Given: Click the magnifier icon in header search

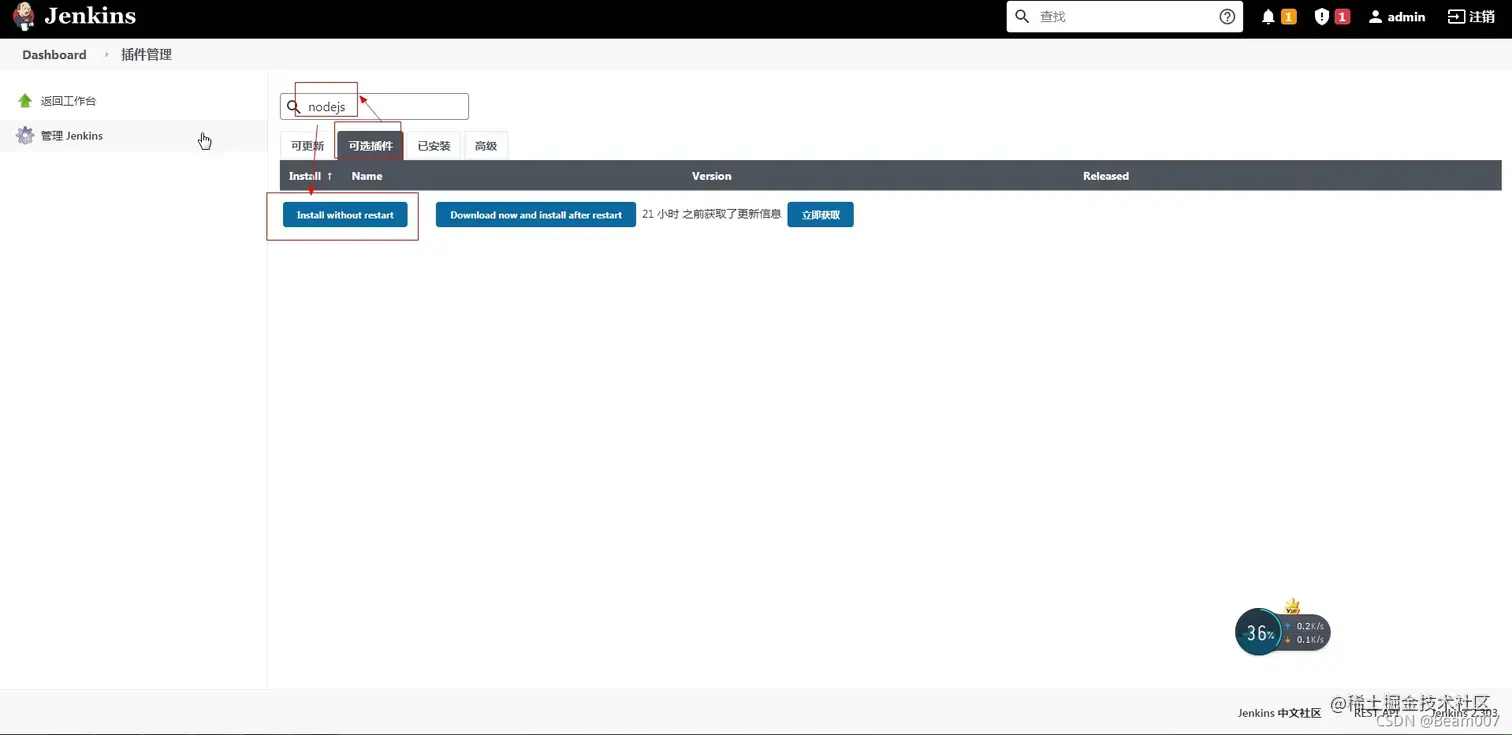Looking at the screenshot, I should [x=1022, y=17].
